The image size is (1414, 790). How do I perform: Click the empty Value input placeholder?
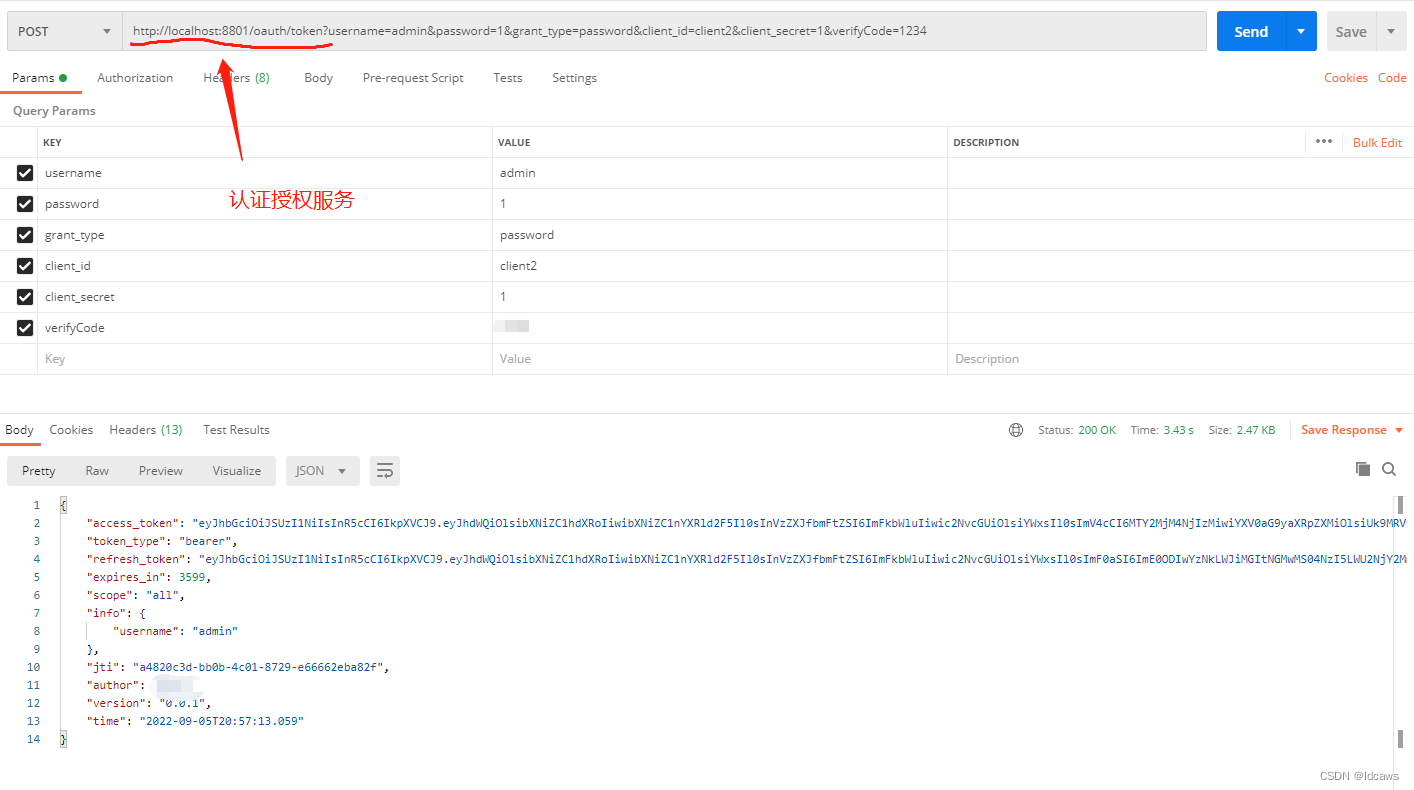point(720,359)
